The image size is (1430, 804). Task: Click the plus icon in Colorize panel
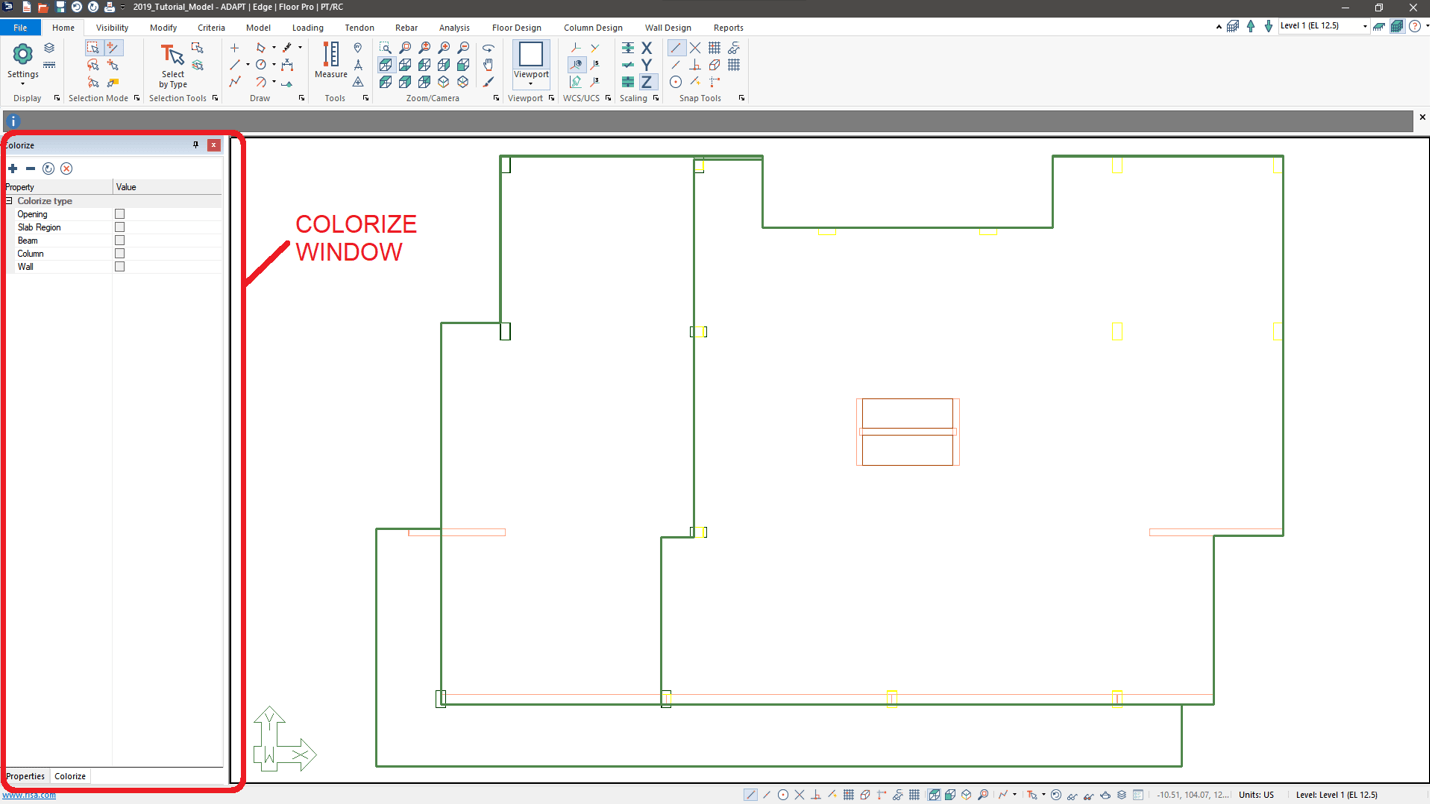click(13, 169)
